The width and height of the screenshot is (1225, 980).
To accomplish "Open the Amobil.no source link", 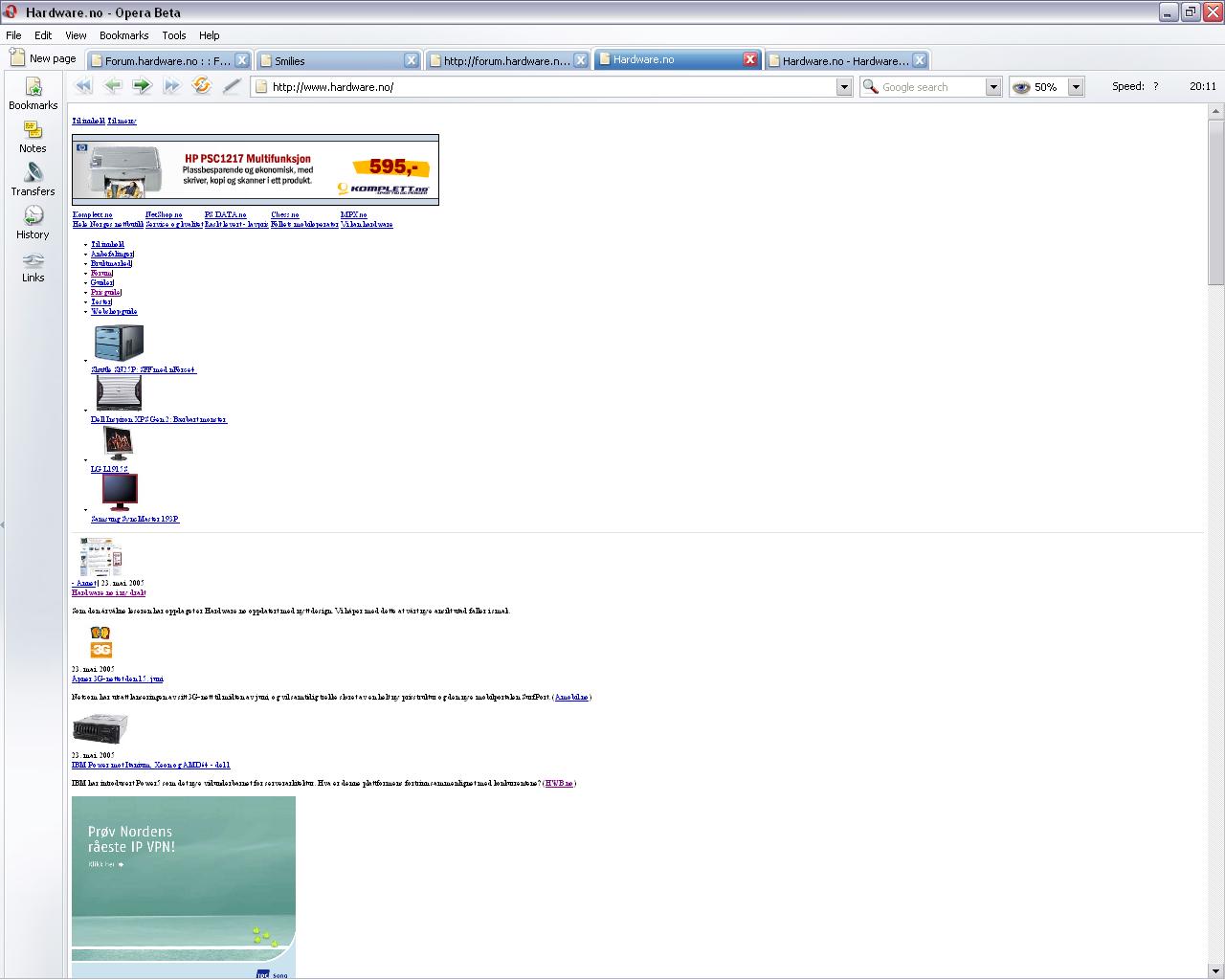I will pos(571,698).
